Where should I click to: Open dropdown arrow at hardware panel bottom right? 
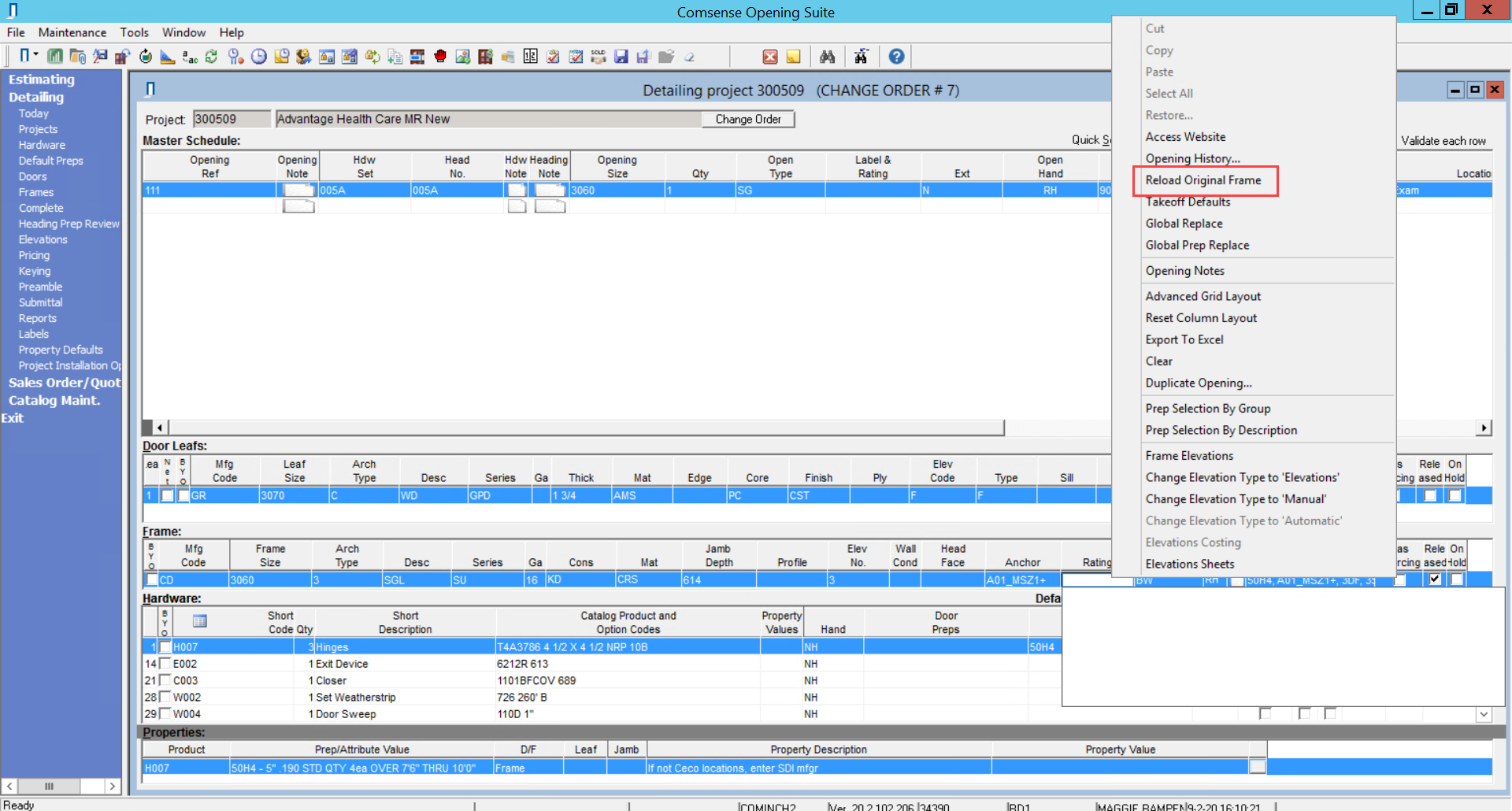coord(1484,714)
